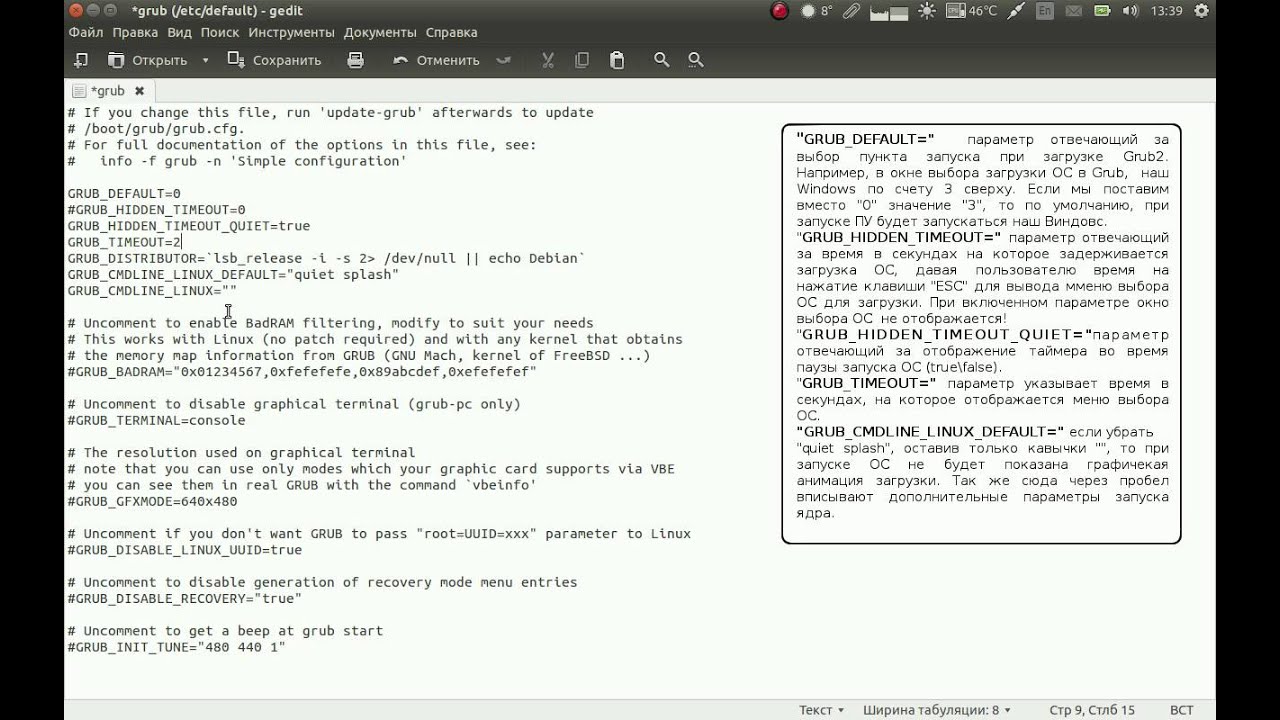Open the mail envelope indicator
The height and width of the screenshot is (720, 1280).
coord(1074,11)
